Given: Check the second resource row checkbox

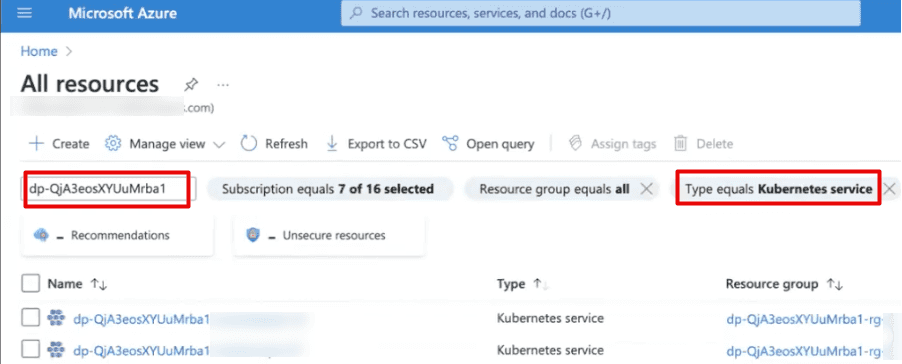Looking at the screenshot, I should (30, 348).
